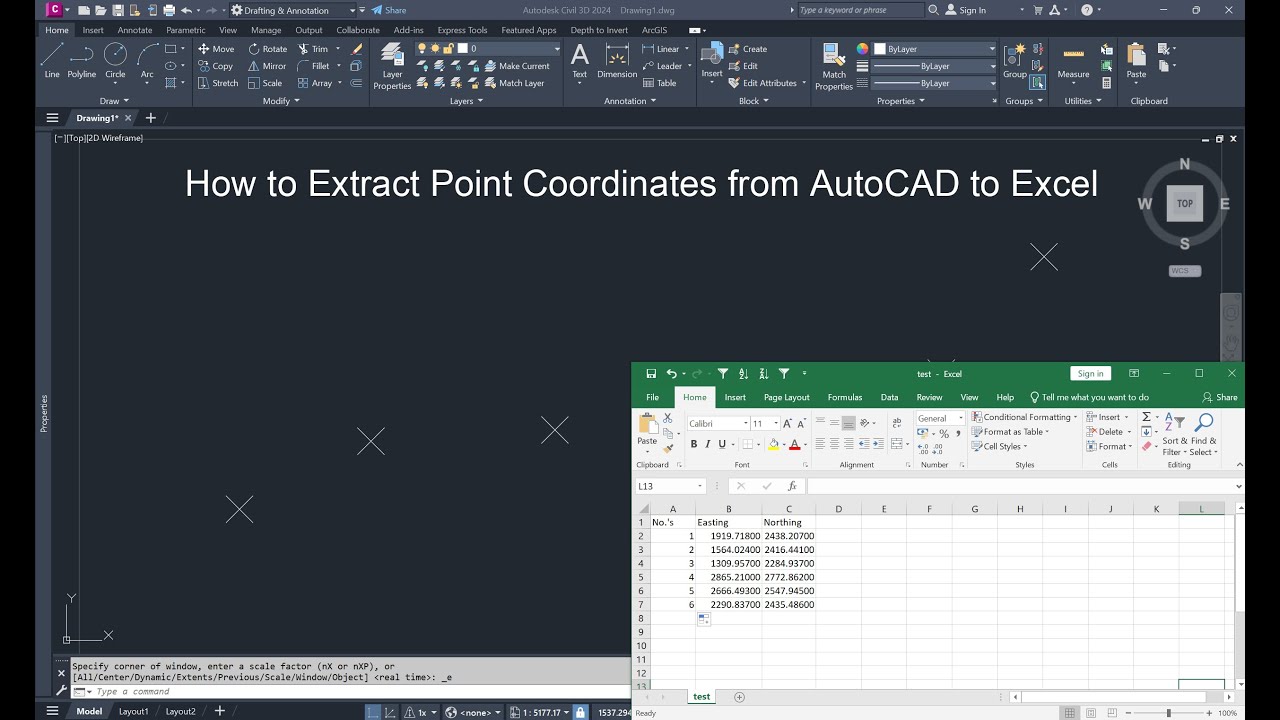Image resolution: width=1280 pixels, height=720 pixels.
Task: Click Excel Sort A to Z icon
Action: [x=743, y=373]
